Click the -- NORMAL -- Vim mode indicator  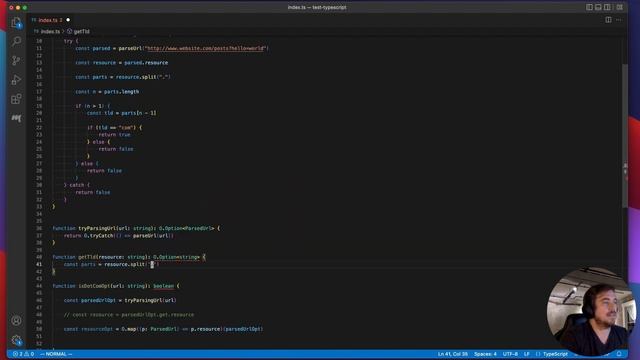click(x=56, y=354)
